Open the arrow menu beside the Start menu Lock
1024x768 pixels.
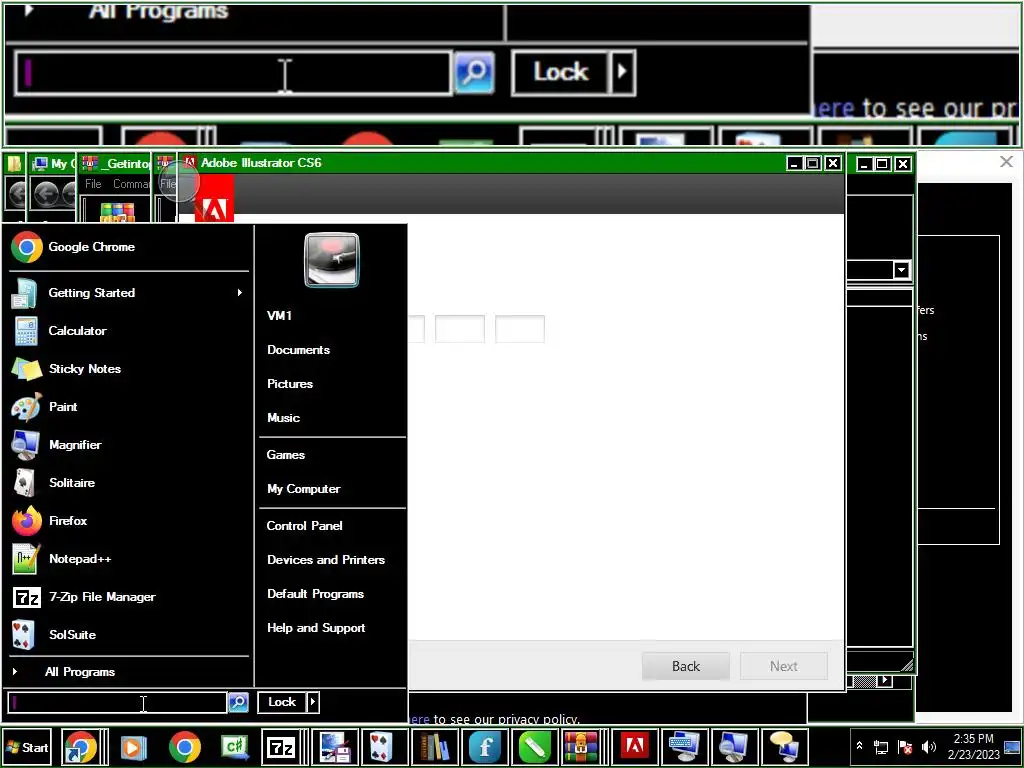tap(313, 702)
